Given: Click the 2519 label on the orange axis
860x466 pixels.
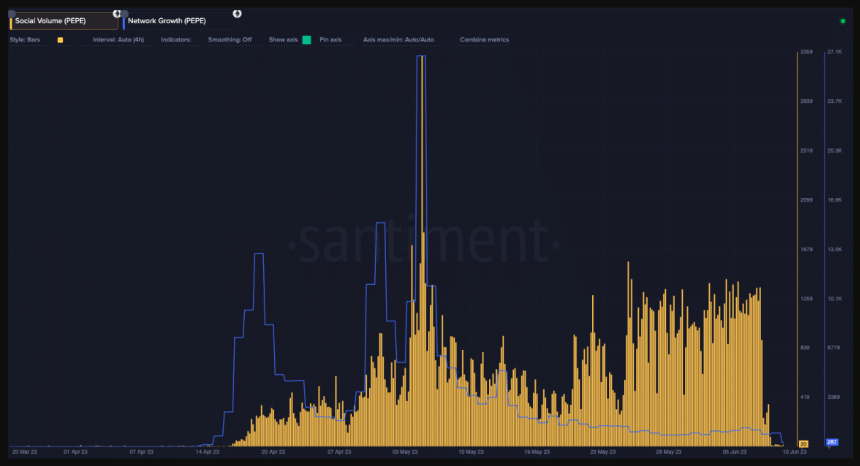Looking at the screenshot, I should 806,150.
